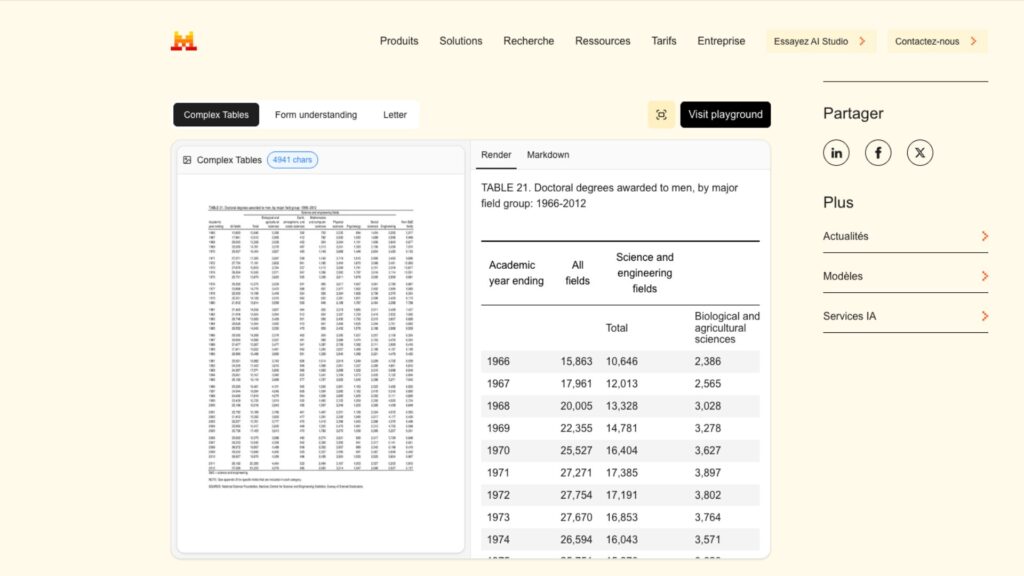Switch to the Markdown view tab
Screen dimensions: 1024x576
tap(548, 155)
